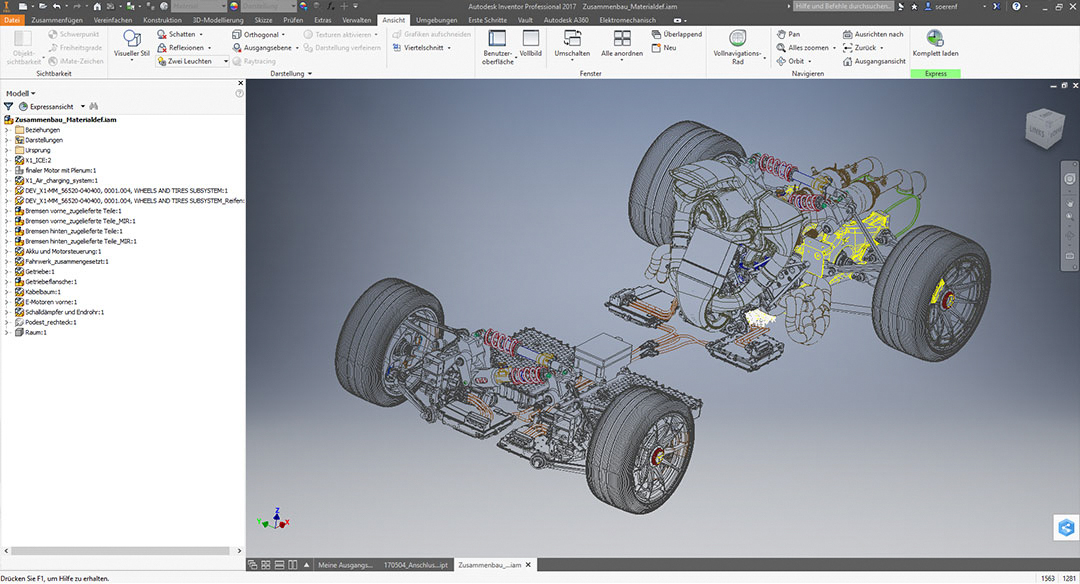The width and height of the screenshot is (1080, 584).
Task: Click the Ausgangsansicht home view icon
Action: coord(848,61)
